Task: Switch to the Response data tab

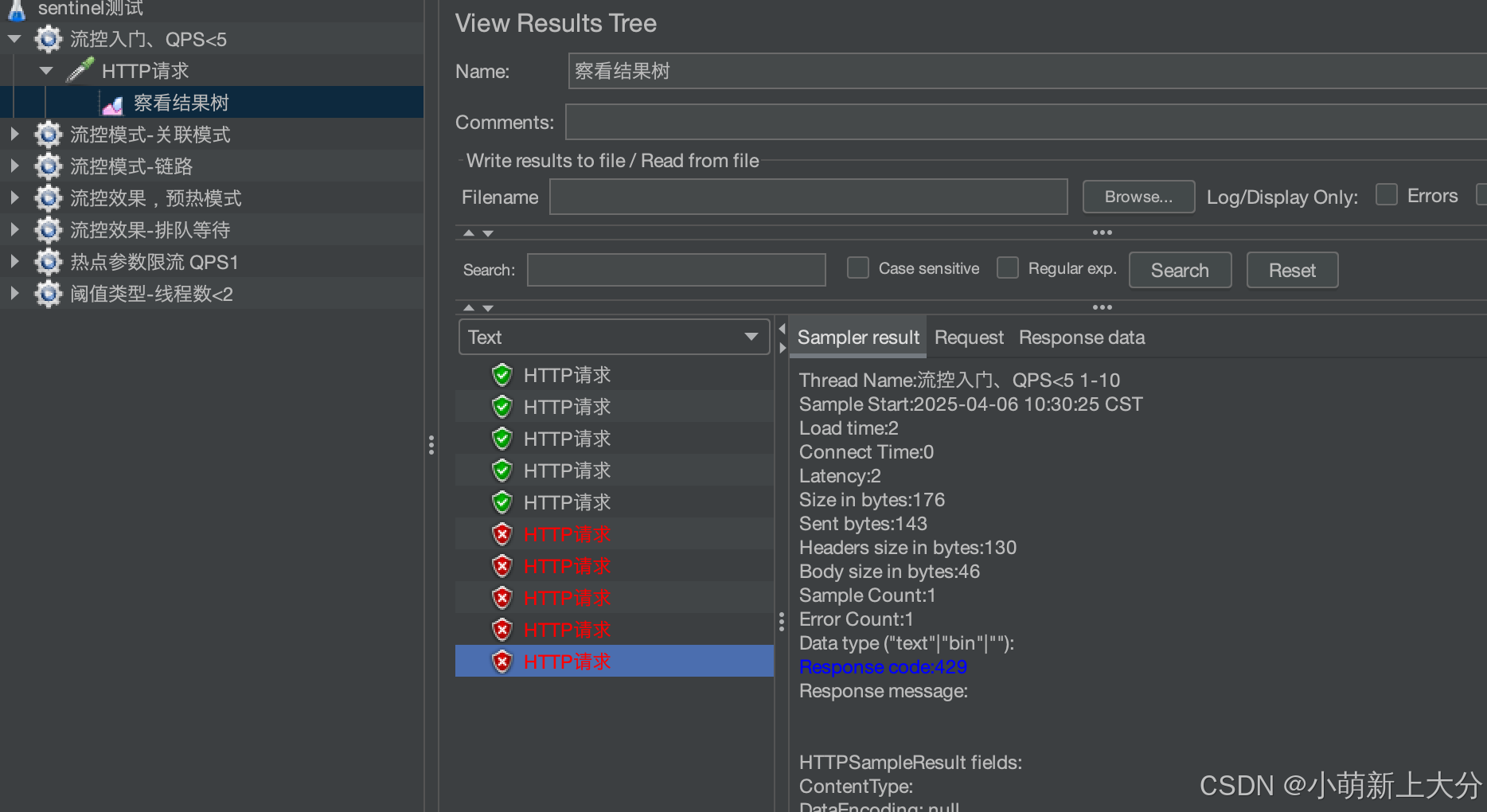Action: pos(1082,338)
